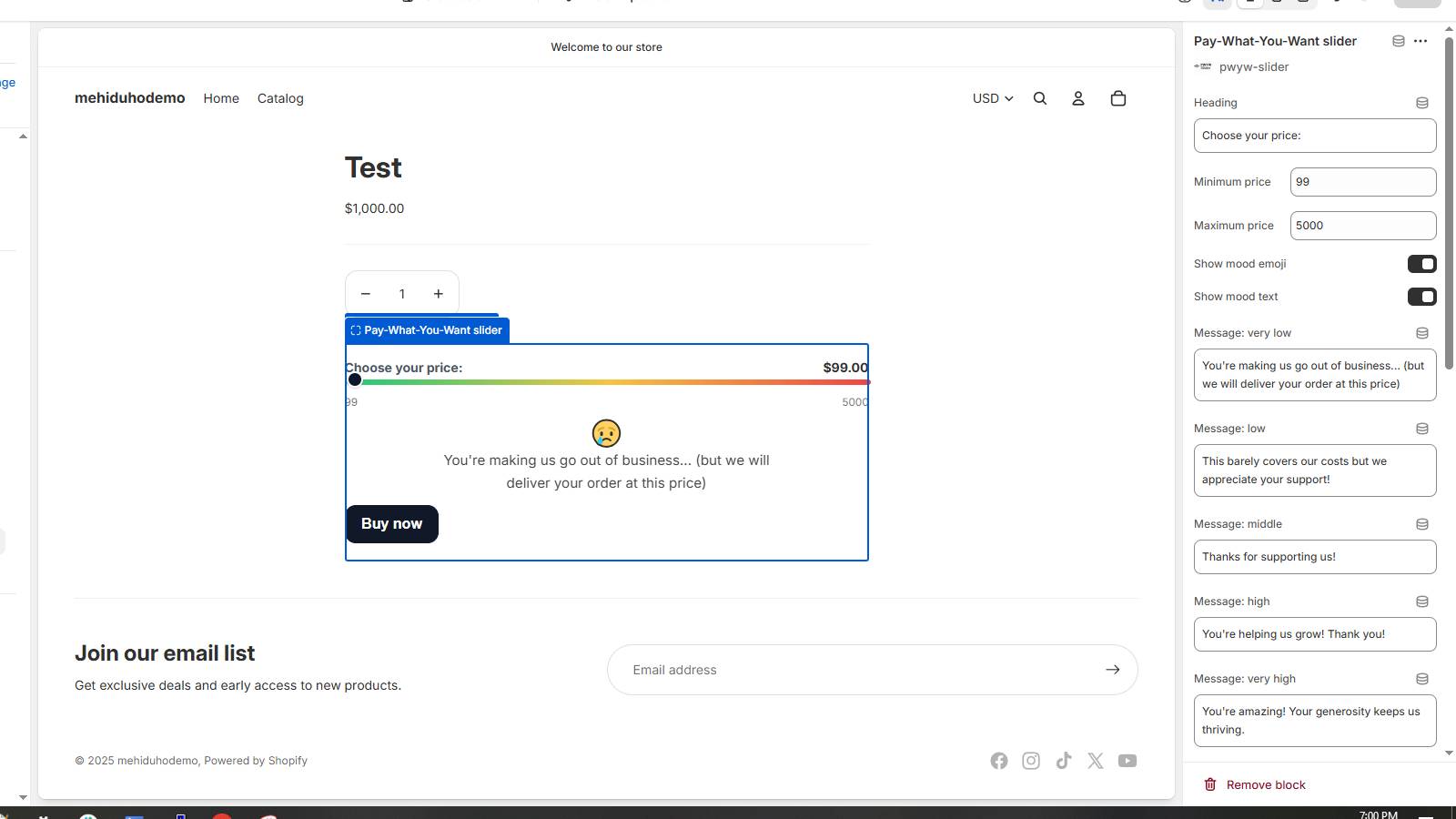Screen dimensions: 1456x819
Task: Follow the Powered by Shopify link
Action: click(256, 761)
